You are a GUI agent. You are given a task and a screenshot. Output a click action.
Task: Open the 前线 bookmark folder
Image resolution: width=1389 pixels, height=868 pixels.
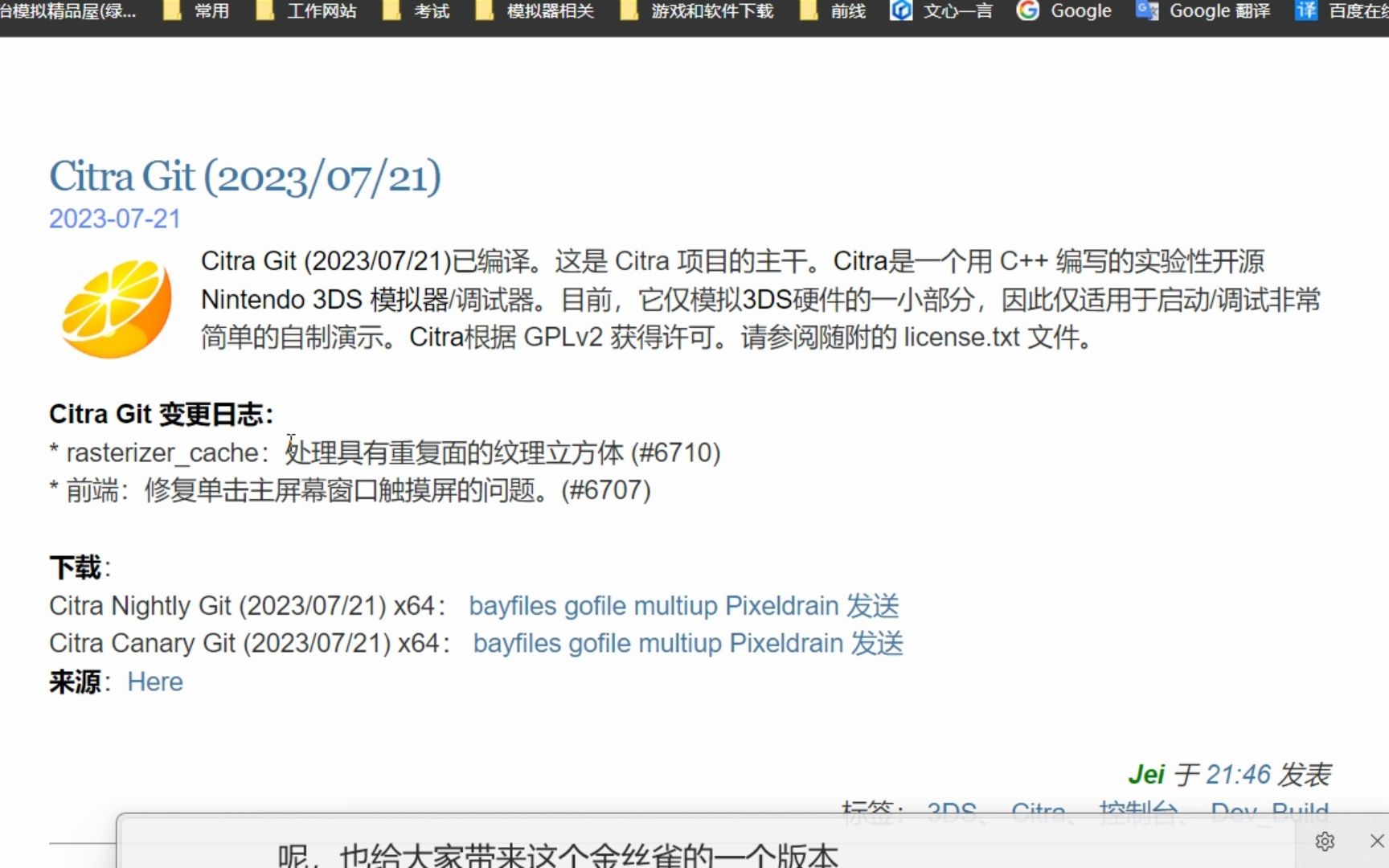click(x=833, y=11)
